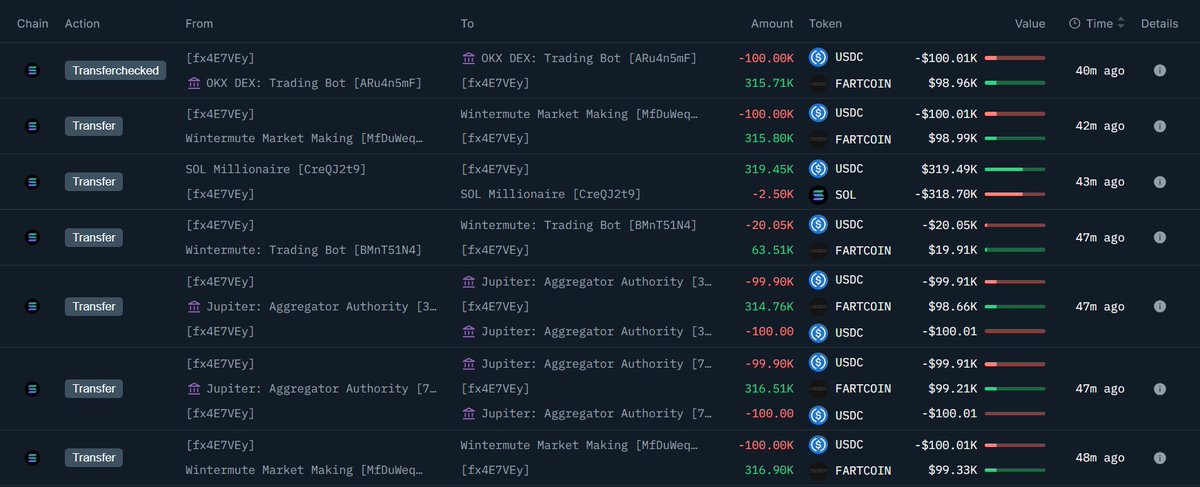
Task: Open Jupiter: Aggregator Authority [7… in From column
Action: tap(321, 388)
